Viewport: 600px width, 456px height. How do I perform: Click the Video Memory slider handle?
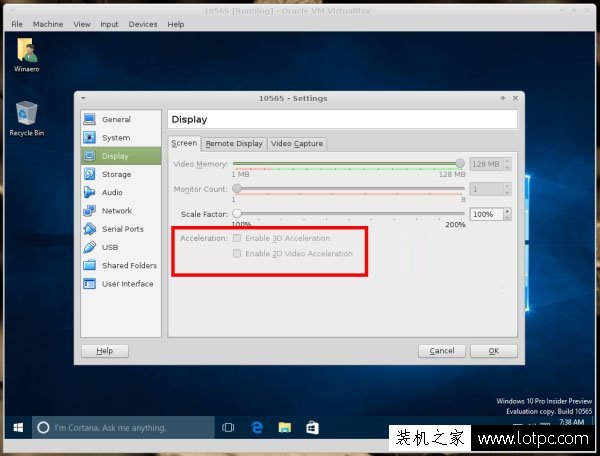tap(460, 163)
